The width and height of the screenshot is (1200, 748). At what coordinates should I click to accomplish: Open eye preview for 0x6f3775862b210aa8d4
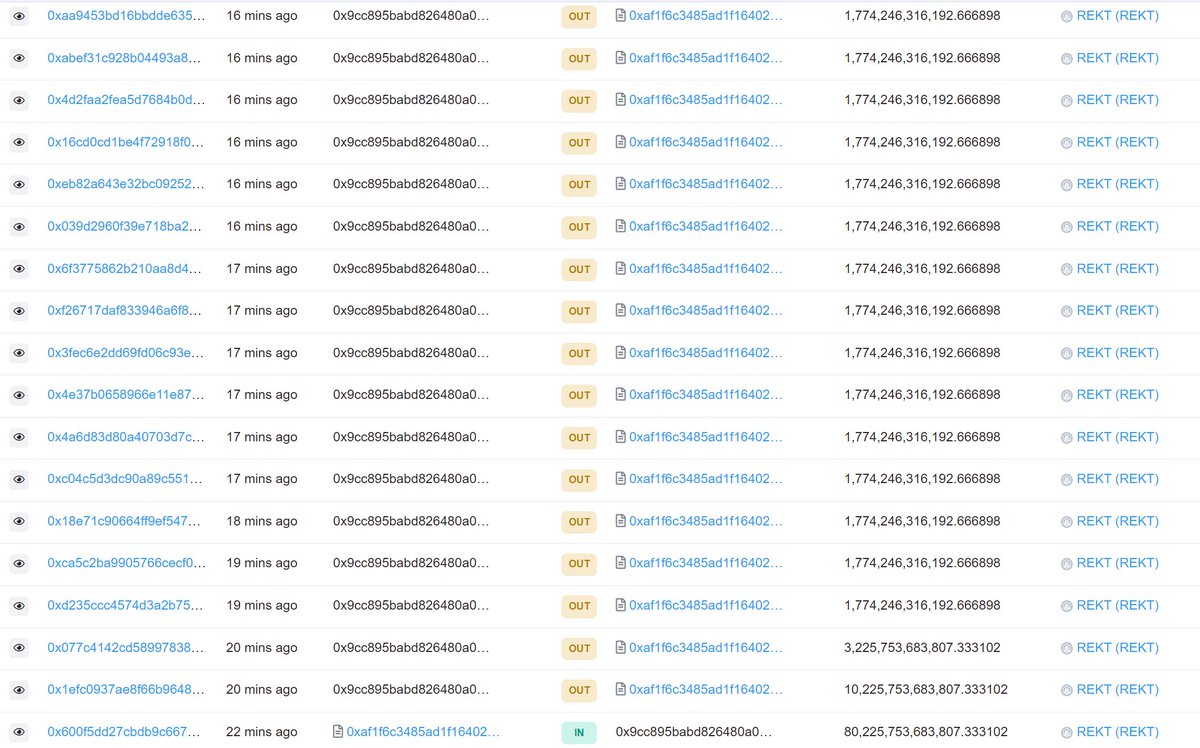pos(19,269)
